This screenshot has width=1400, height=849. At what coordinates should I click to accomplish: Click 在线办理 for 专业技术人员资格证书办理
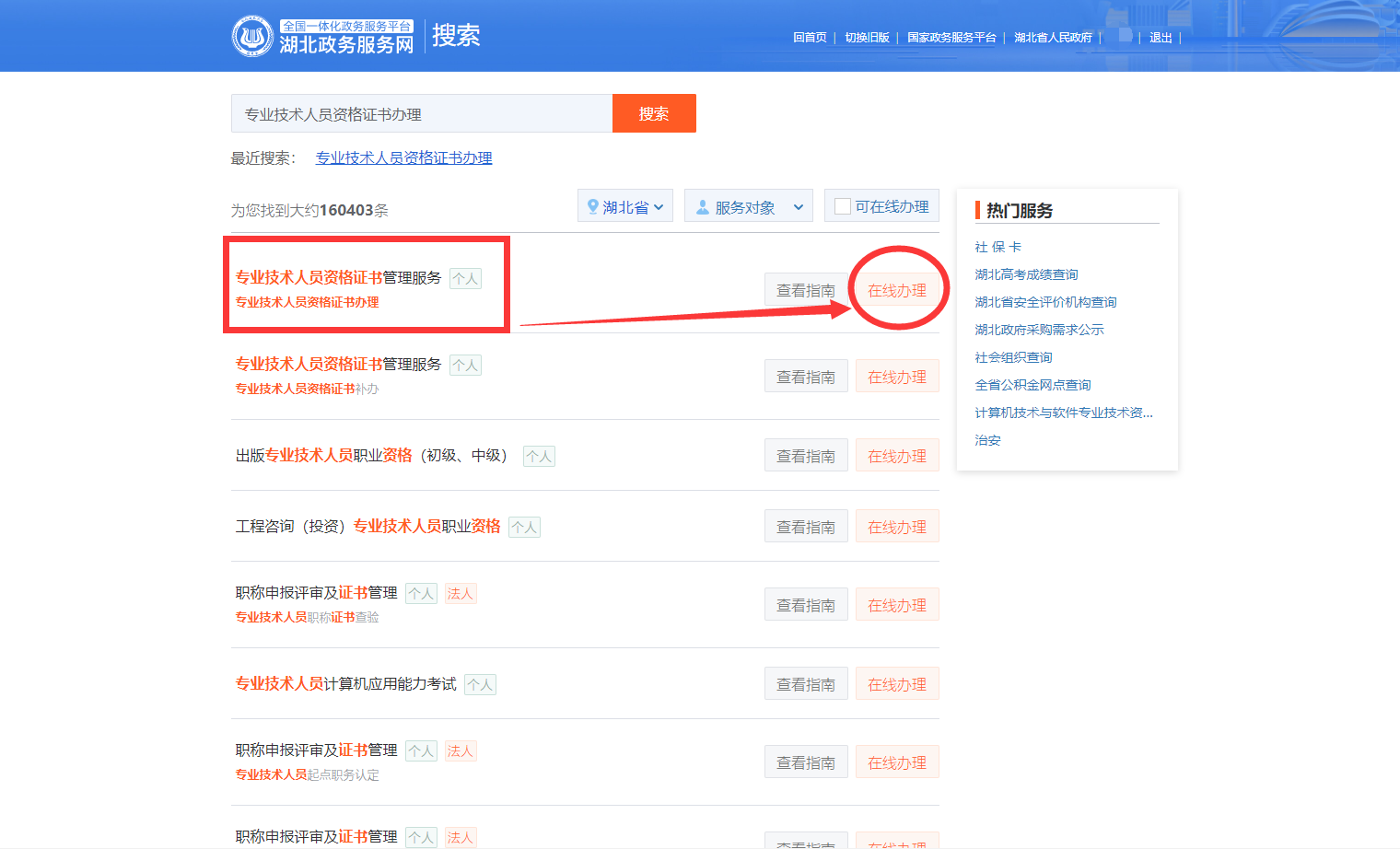tap(897, 290)
